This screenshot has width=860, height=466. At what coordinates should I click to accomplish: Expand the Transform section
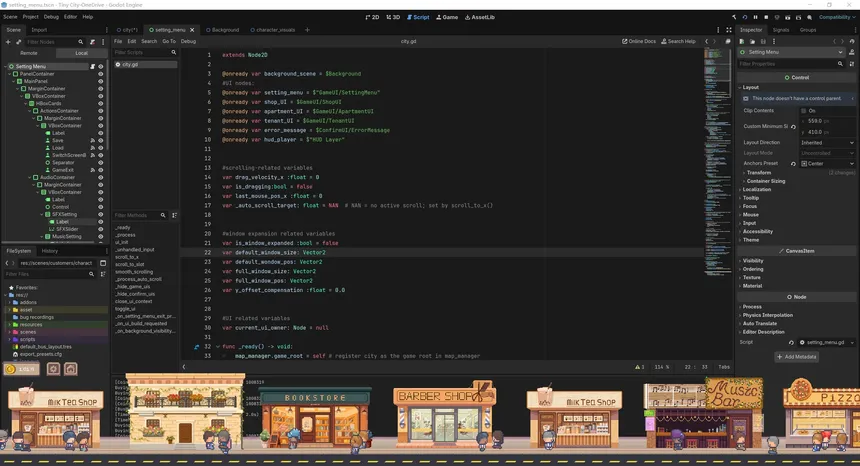(x=759, y=173)
